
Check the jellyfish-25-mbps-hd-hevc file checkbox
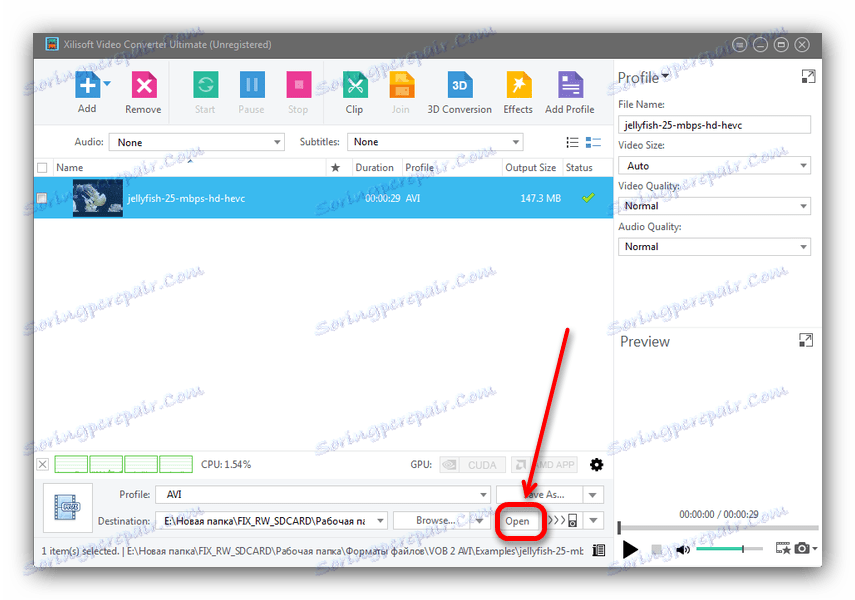[42, 198]
